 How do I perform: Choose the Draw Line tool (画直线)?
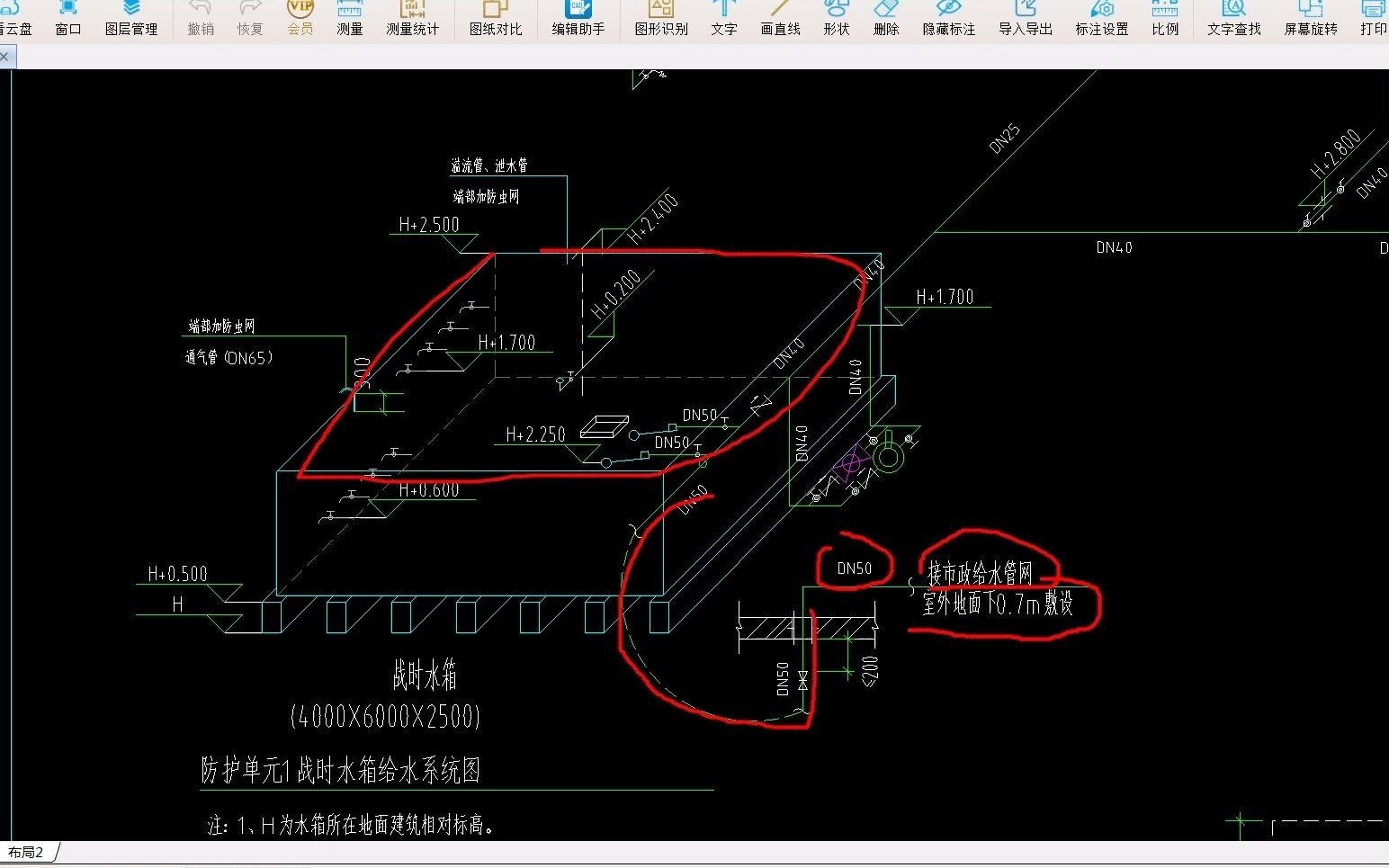[x=780, y=18]
